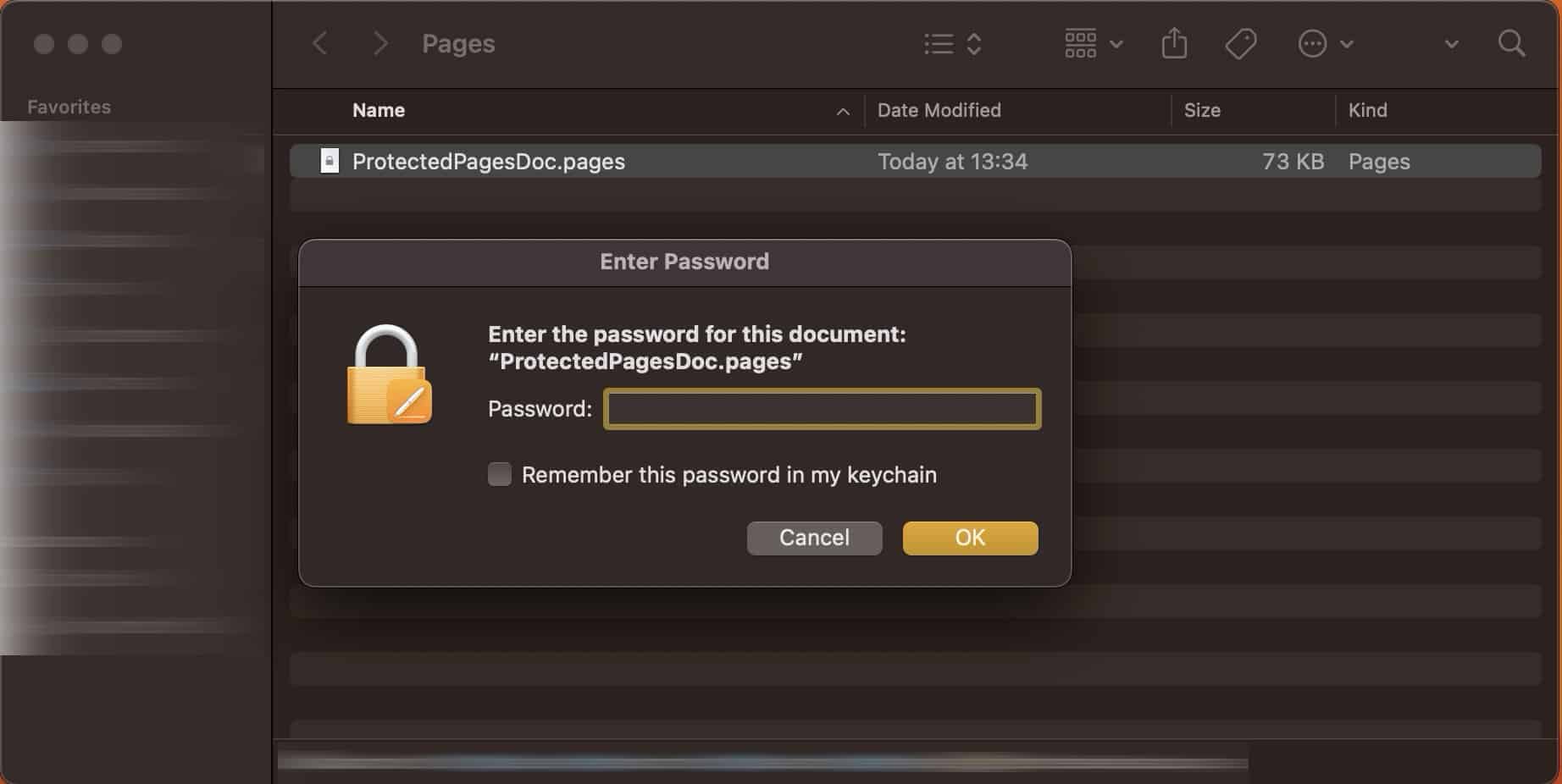Sort by the Name column header

(x=379, y=110)
